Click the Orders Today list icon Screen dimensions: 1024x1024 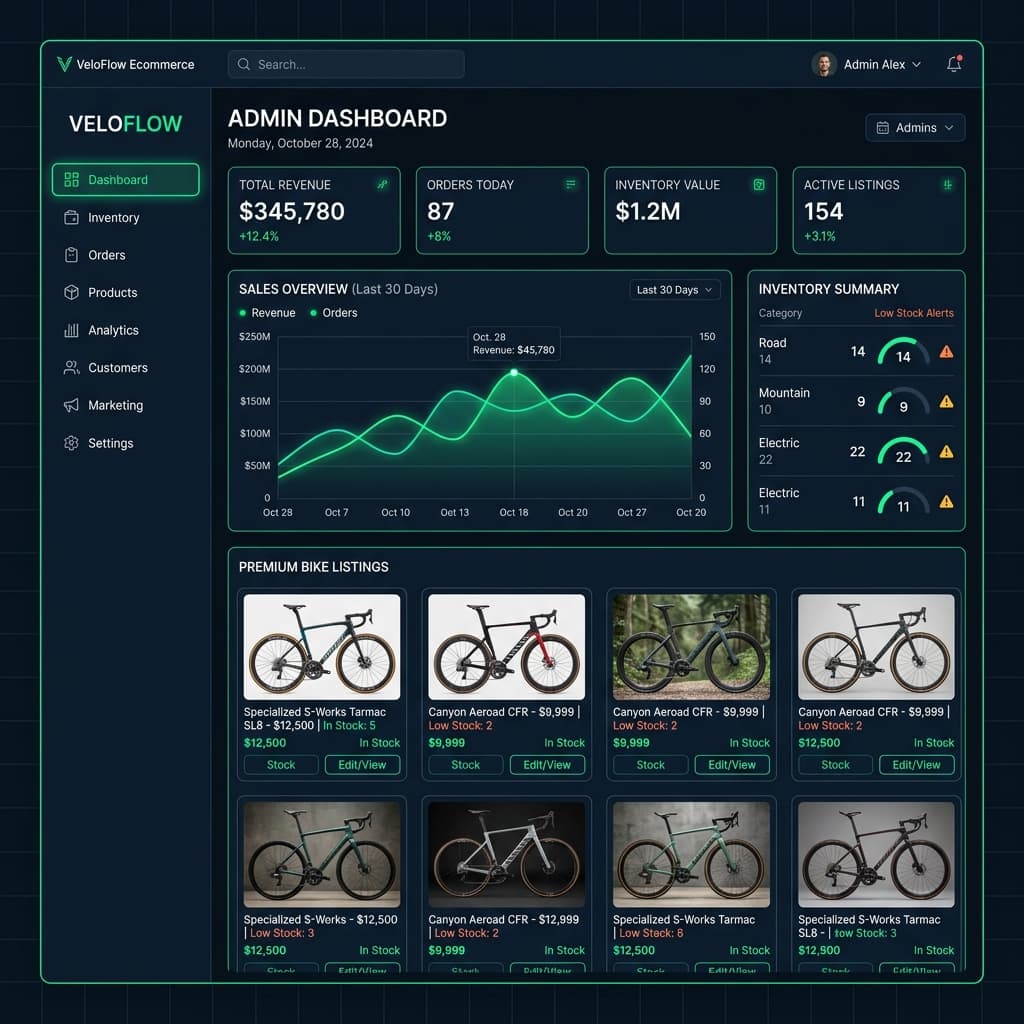(571, 185)
